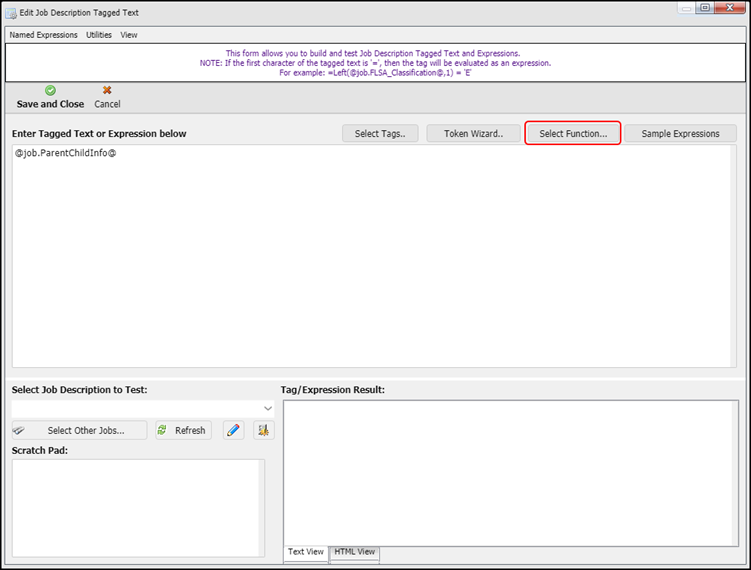Click inside the tagged text expression editor
751x570 pixels.
point(375,260)
